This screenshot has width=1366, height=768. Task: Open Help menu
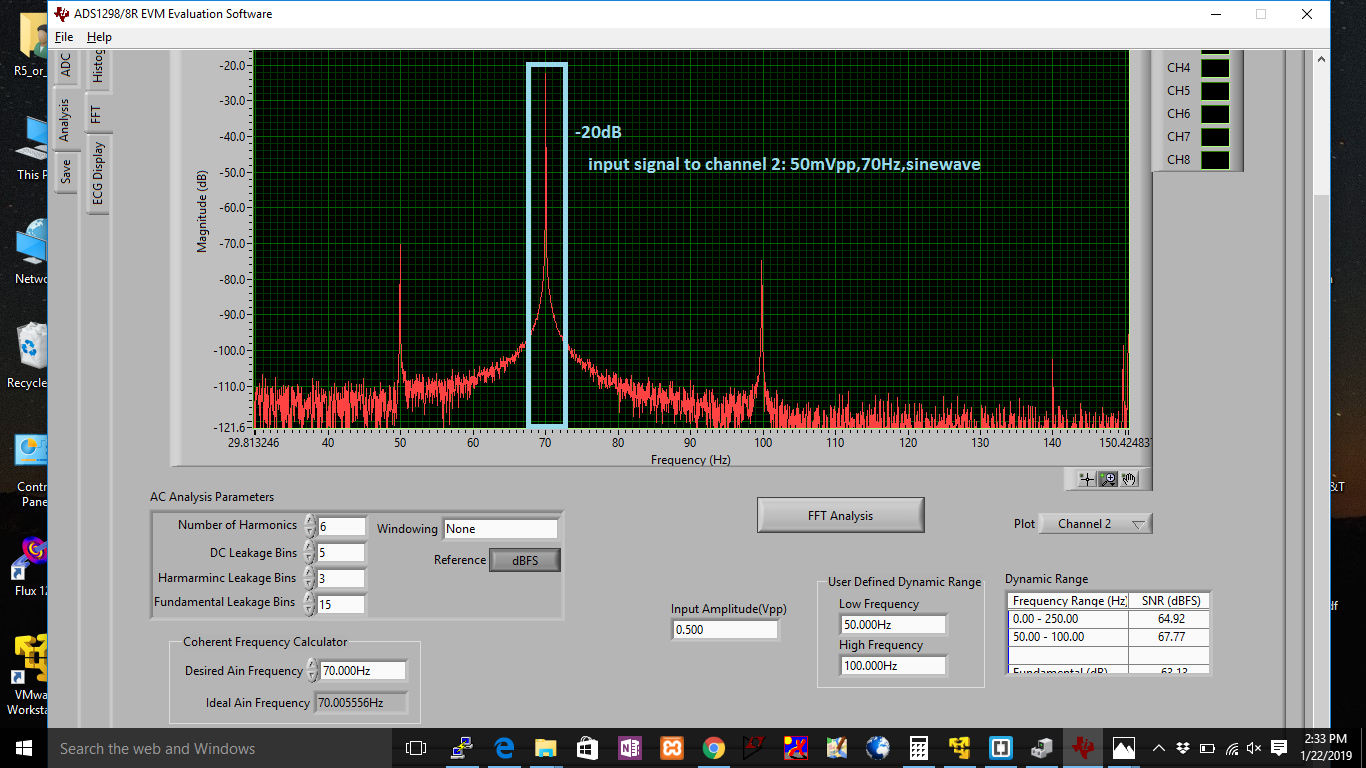(99, 37)
